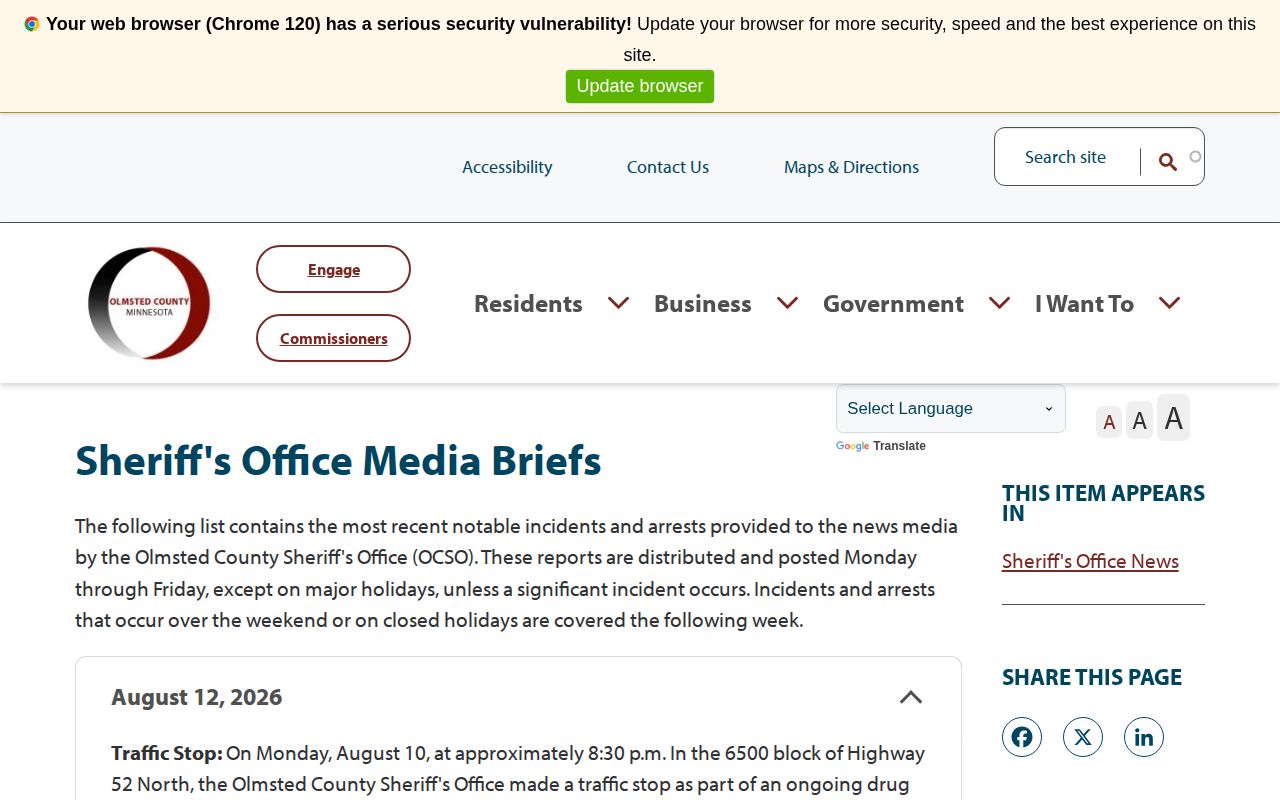
Task: Open Sheriff's Office News link
Action: click(1090, 561)
